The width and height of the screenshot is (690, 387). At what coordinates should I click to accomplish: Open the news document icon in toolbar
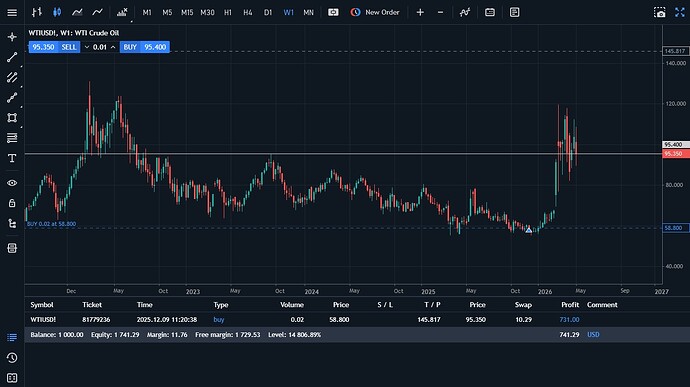(514, 12)
